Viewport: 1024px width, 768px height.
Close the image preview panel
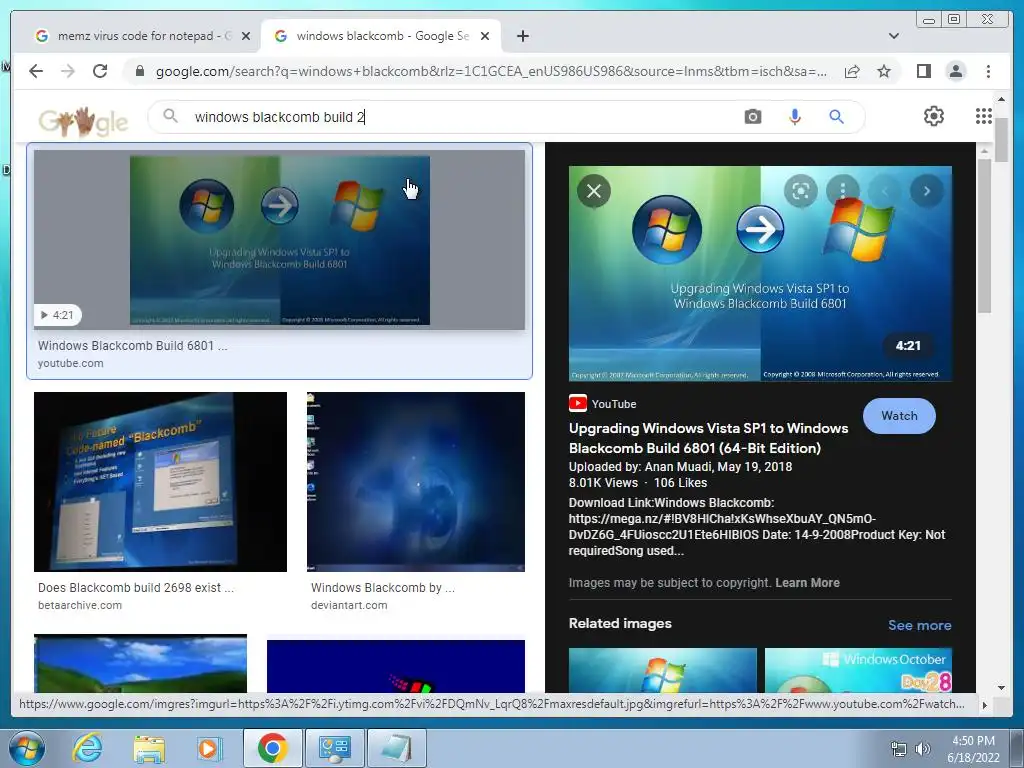tap(594, 191)
